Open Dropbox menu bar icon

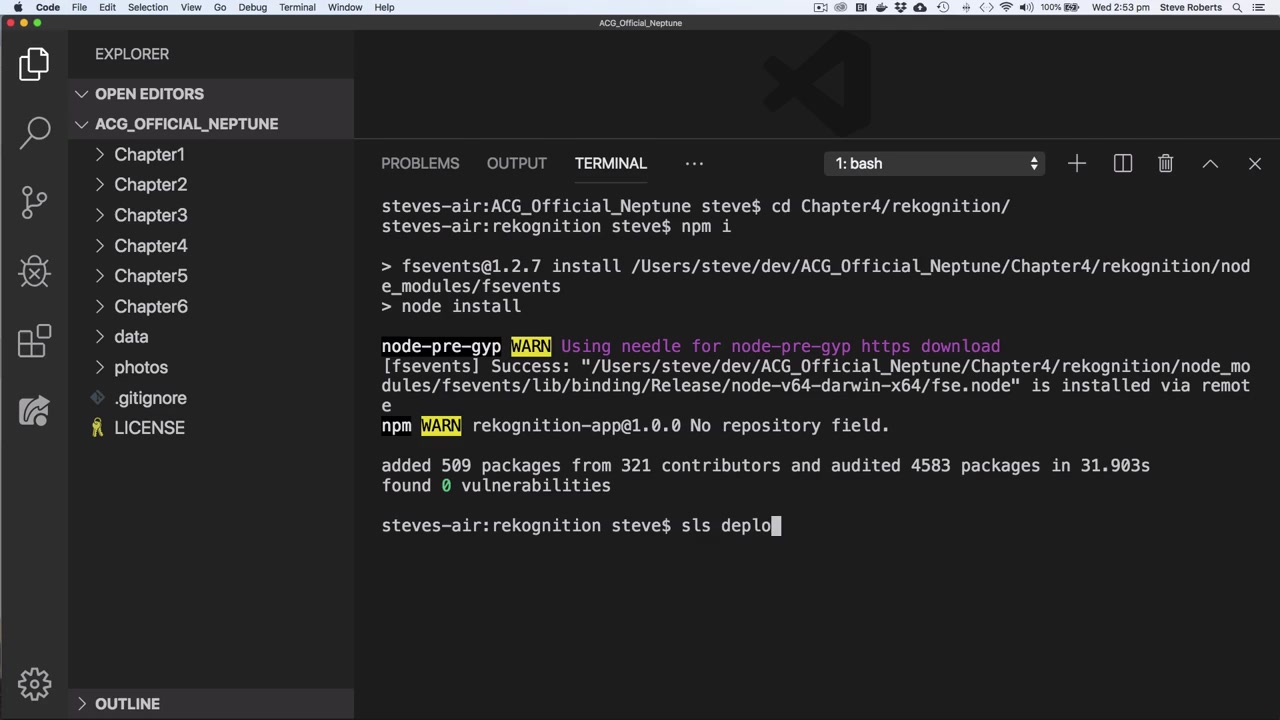pos(902,7)
